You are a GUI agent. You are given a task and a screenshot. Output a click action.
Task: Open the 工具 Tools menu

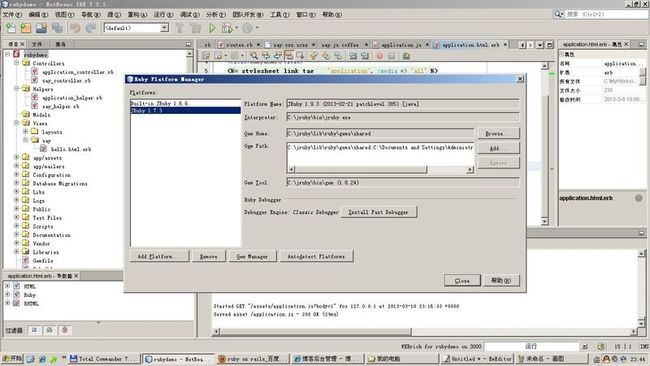click(x=279, y=15)
